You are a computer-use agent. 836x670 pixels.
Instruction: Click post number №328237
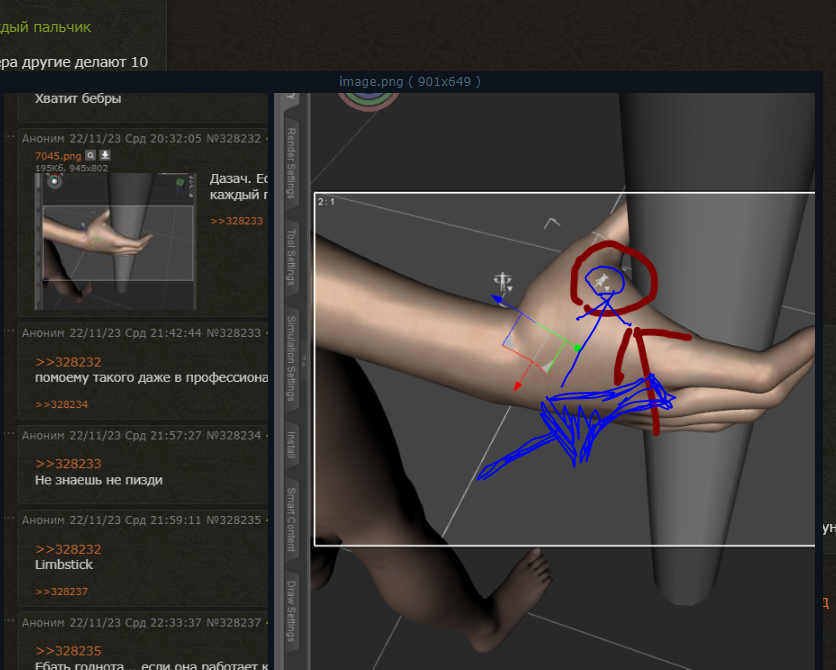coord(234,623)
